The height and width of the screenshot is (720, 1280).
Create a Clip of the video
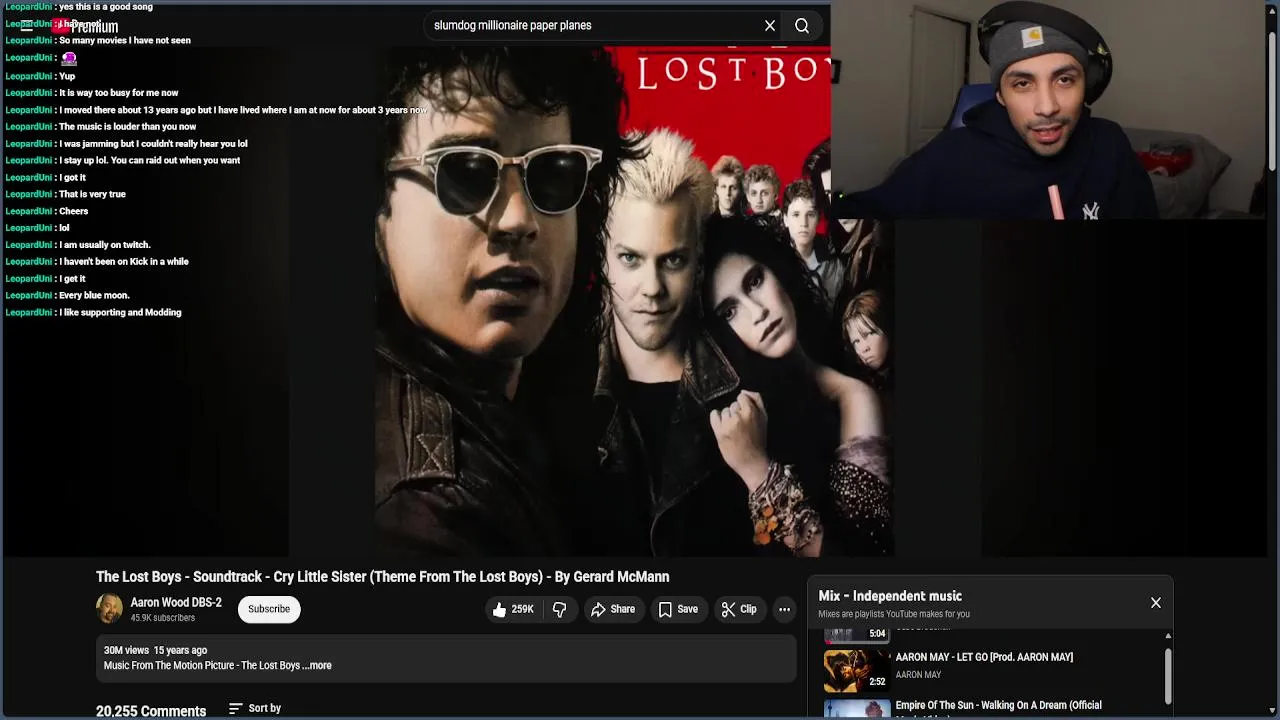point(739,609)
